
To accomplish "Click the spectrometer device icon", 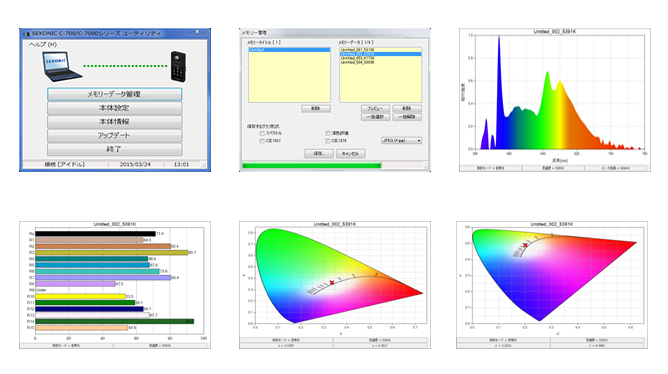I will tap(178, 66).
